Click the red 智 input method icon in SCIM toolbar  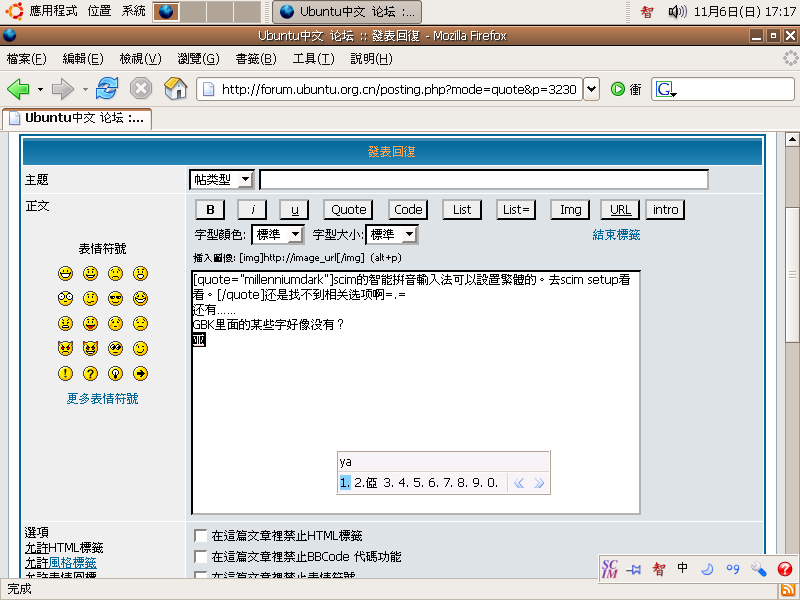(659, 569)
